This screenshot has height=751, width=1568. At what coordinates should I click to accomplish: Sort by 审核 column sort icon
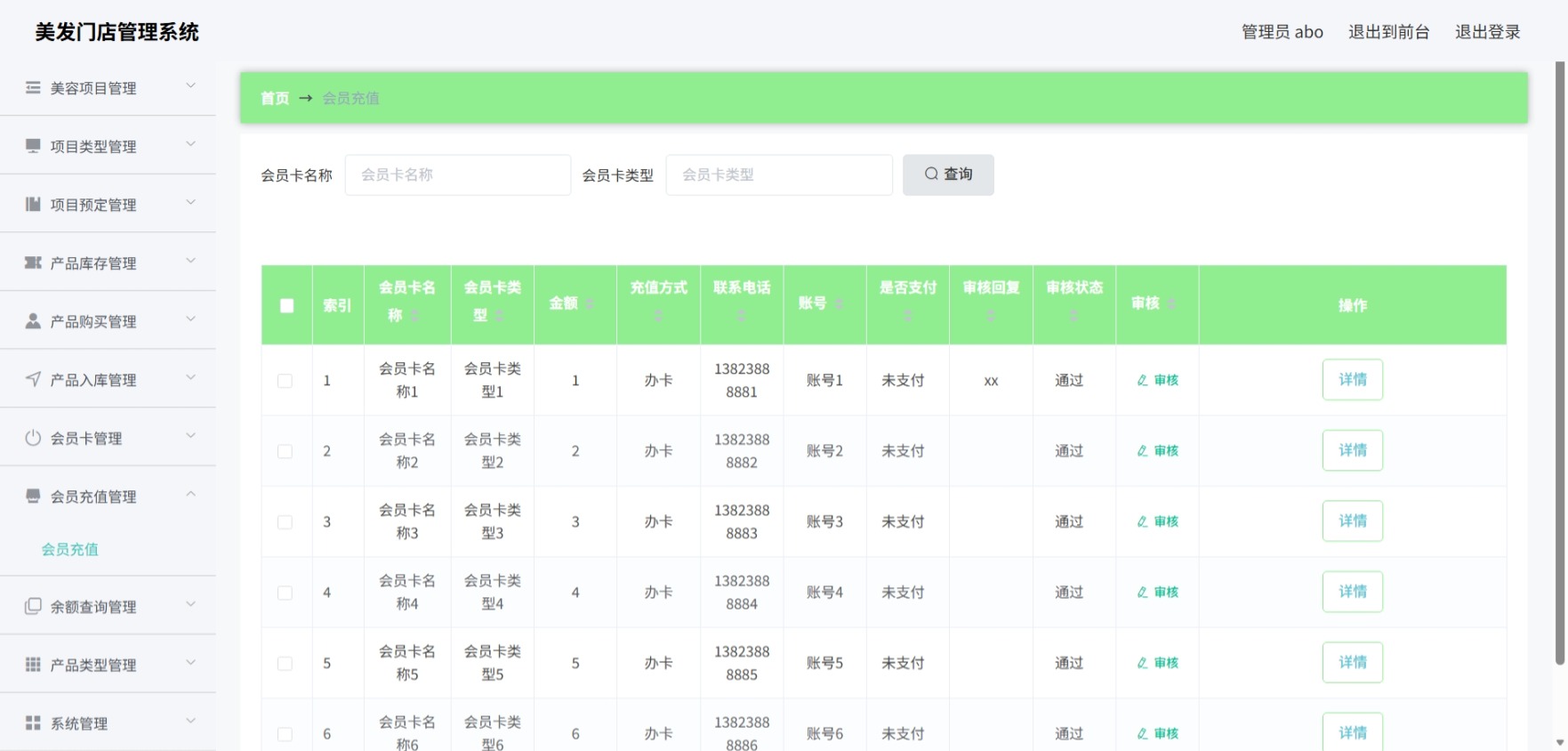1171,304
